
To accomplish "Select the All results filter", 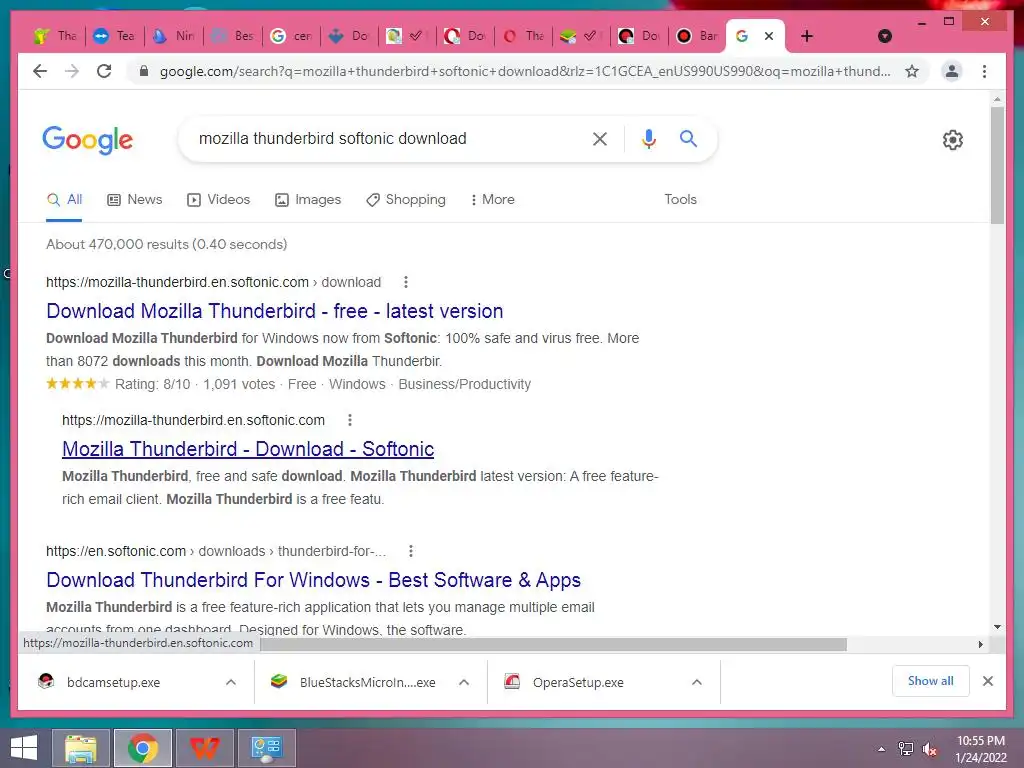I will coord(64,200).
